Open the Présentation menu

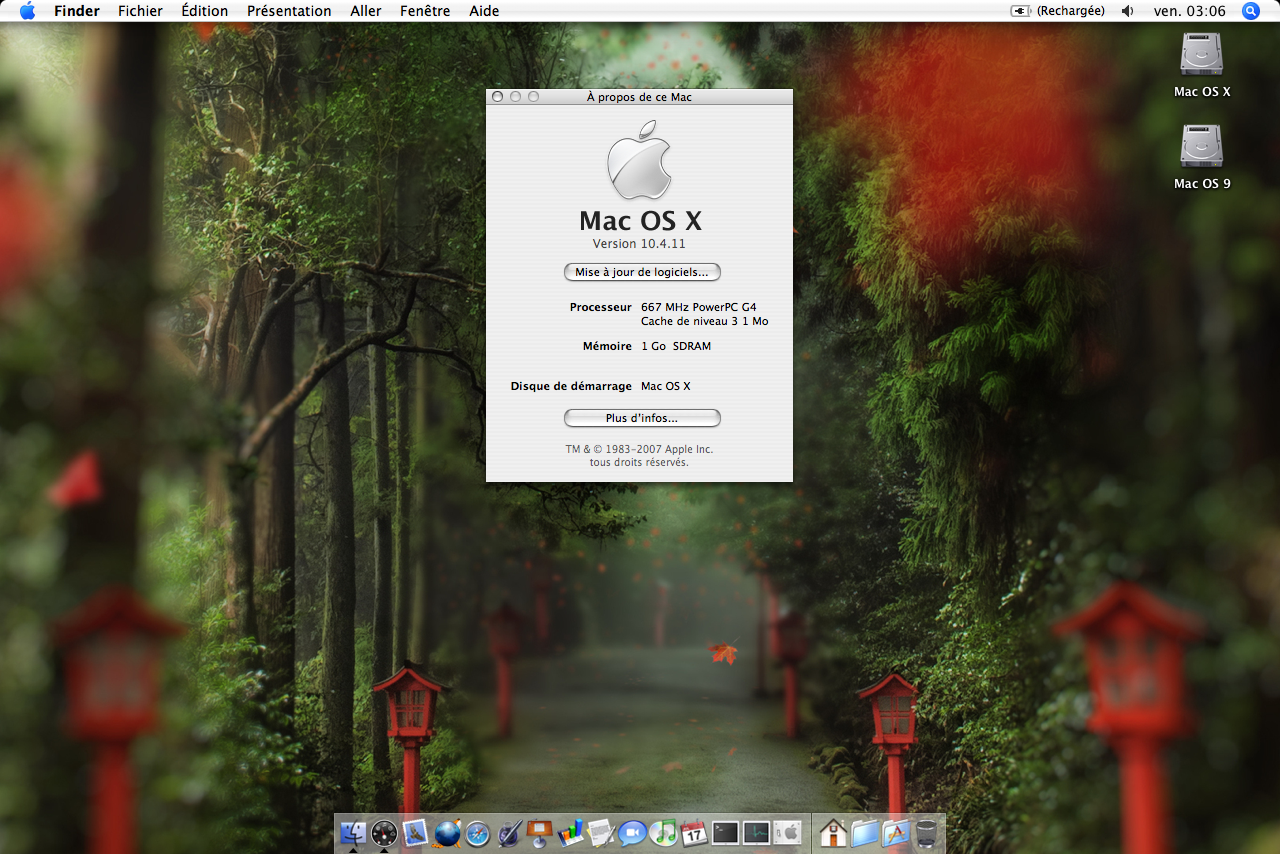[289, 11]
